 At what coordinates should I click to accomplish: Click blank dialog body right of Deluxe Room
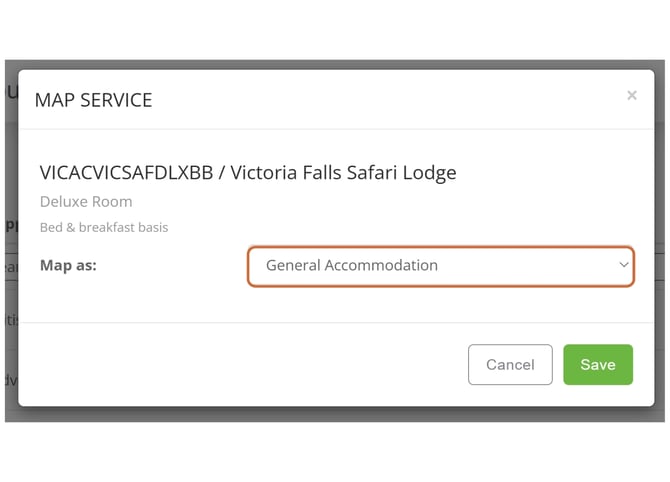(x=400, y=201)
